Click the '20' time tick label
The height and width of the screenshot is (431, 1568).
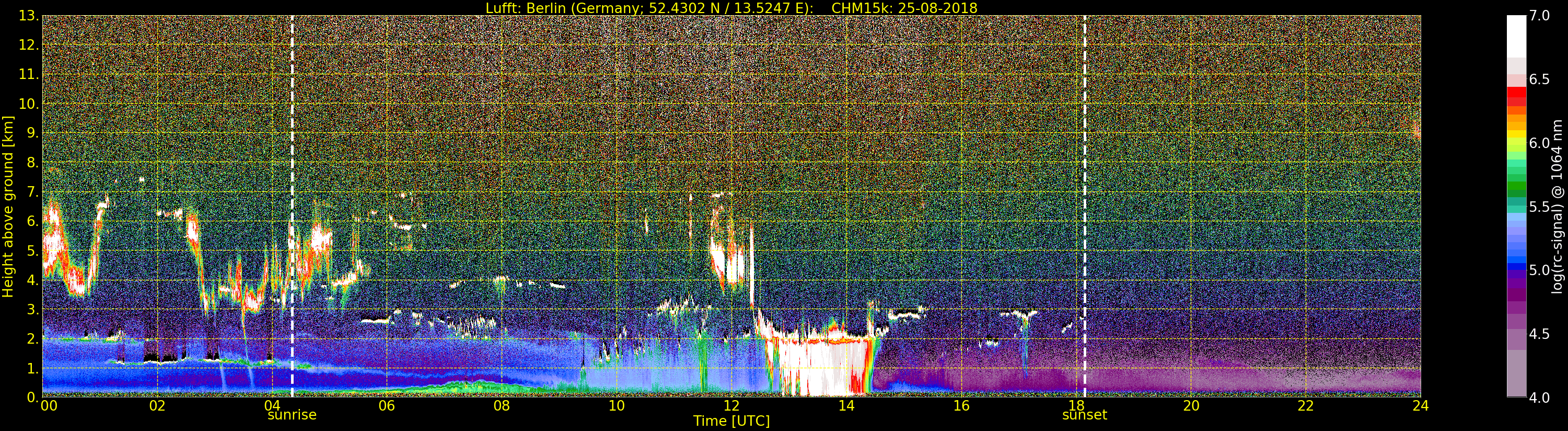click(1191, 406)
